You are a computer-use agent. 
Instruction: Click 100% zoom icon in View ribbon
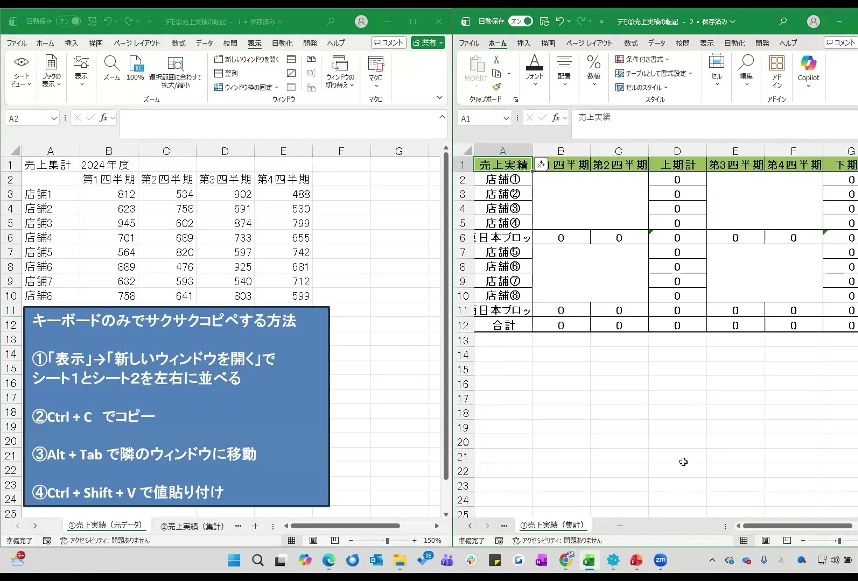[135, 63]
